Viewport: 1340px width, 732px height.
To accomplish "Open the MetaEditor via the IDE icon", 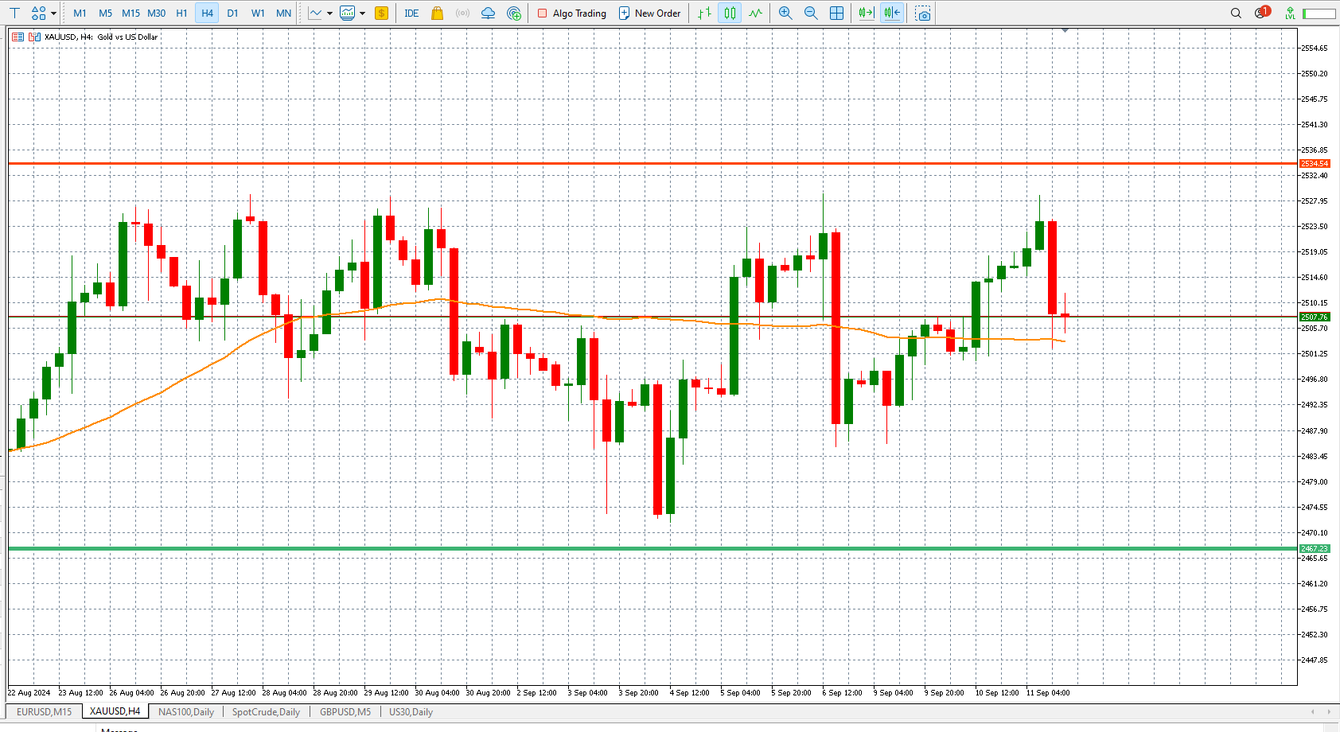I will point(410,13).
